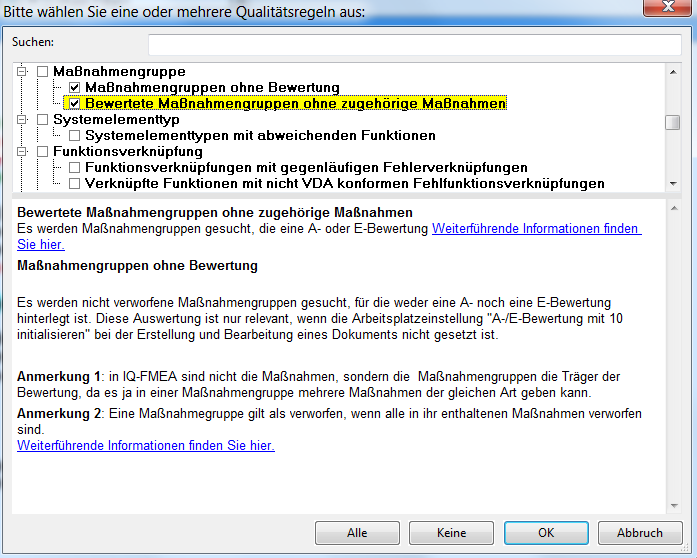Enable Systemelementtypen mit abweichenden Funktionen checkbox
This screenshot has height=558, width=697.
pos(74,135)
